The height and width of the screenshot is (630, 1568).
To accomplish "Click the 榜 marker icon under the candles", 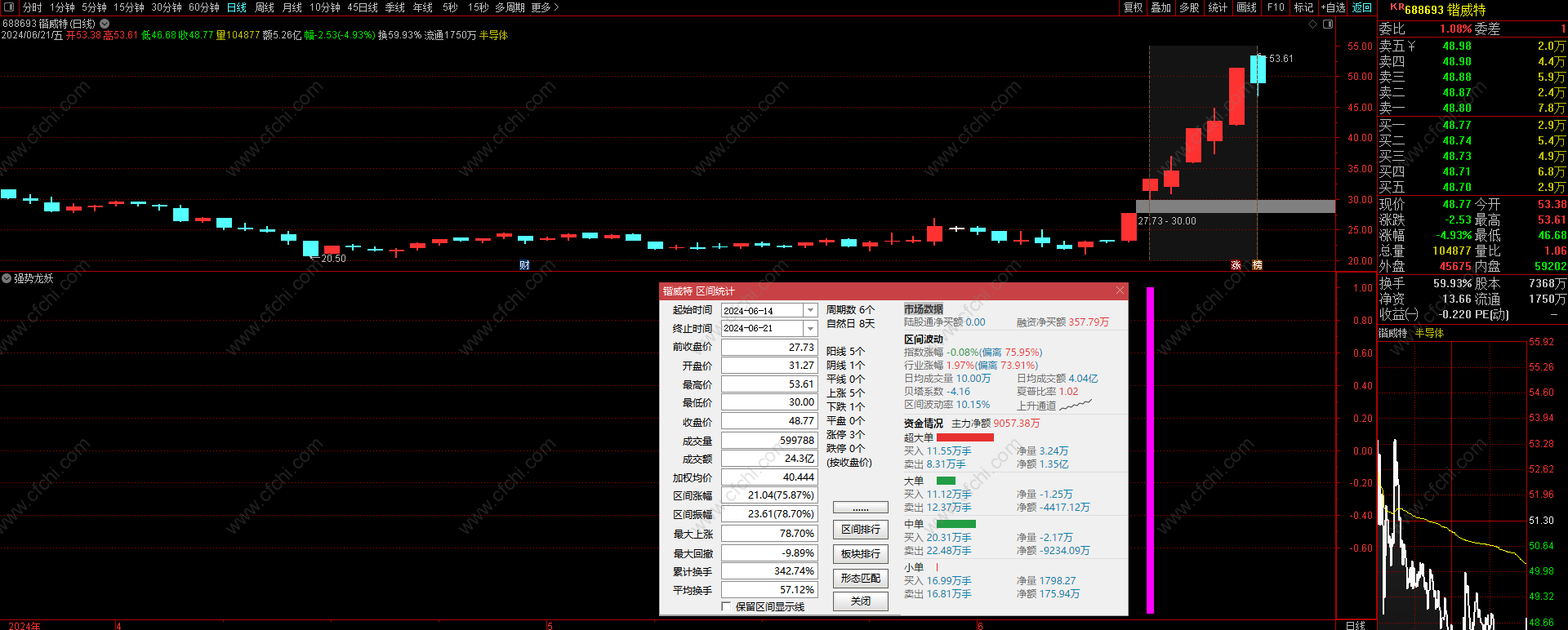I will point(1257,265).
